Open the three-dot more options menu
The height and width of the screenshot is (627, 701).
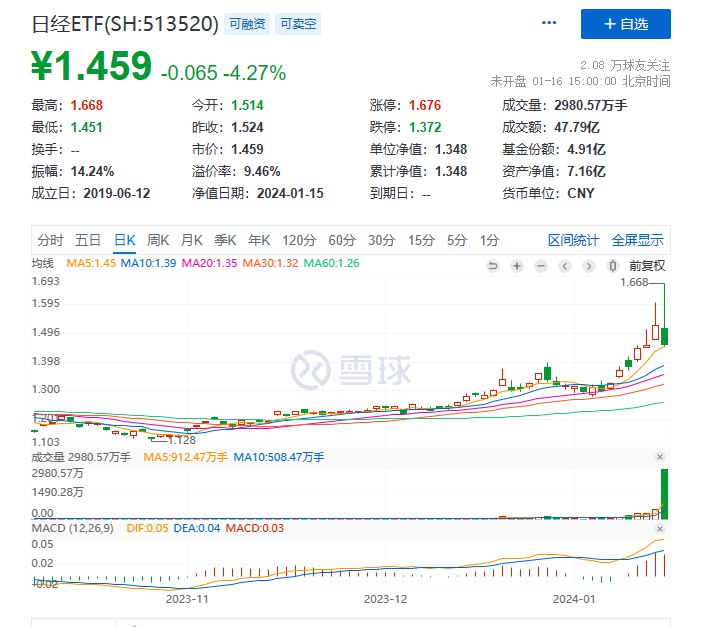pos(549,23)
